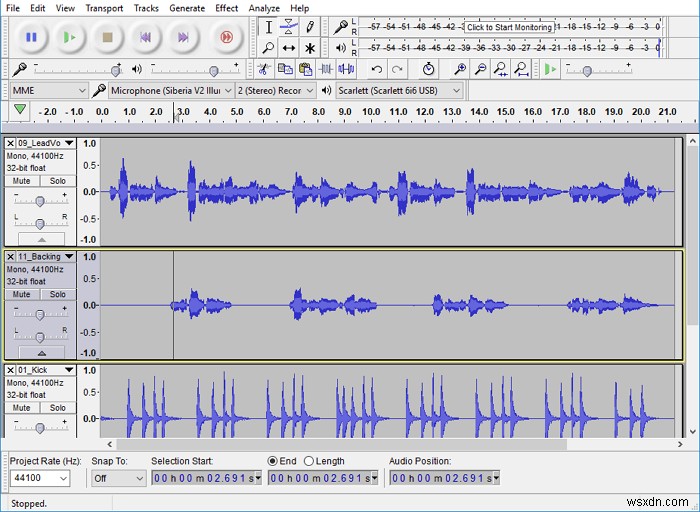The image size is (700, 512).
Task: Click the Selection Start time field
Action: click(206, 478)
